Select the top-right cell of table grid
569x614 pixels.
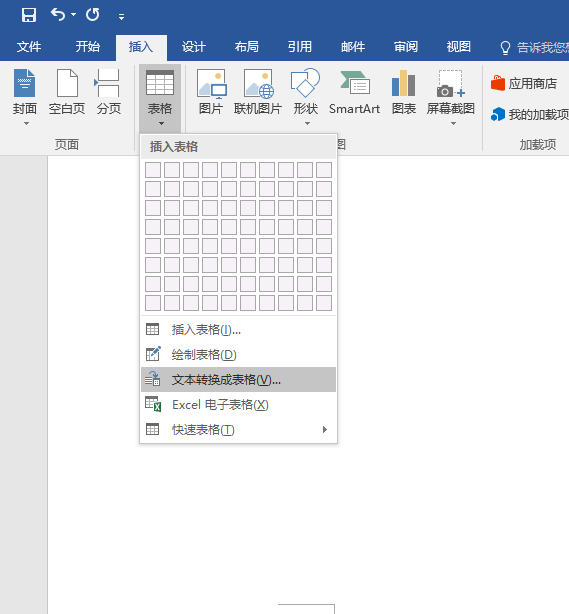324,170
